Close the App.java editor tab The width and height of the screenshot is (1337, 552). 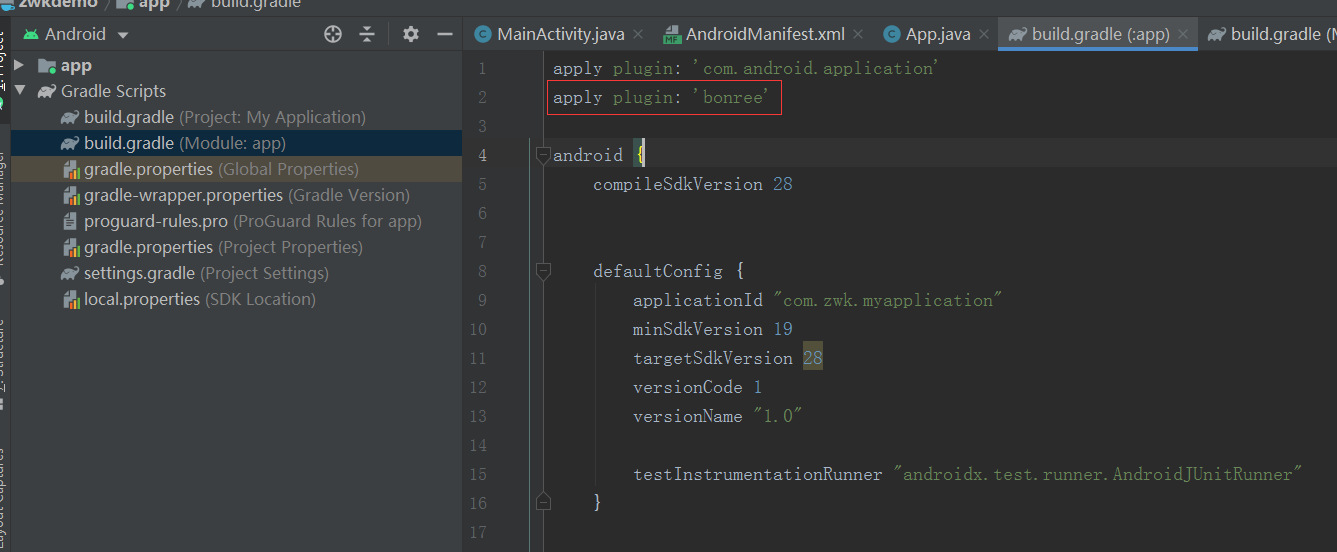(x=986, y=35)
